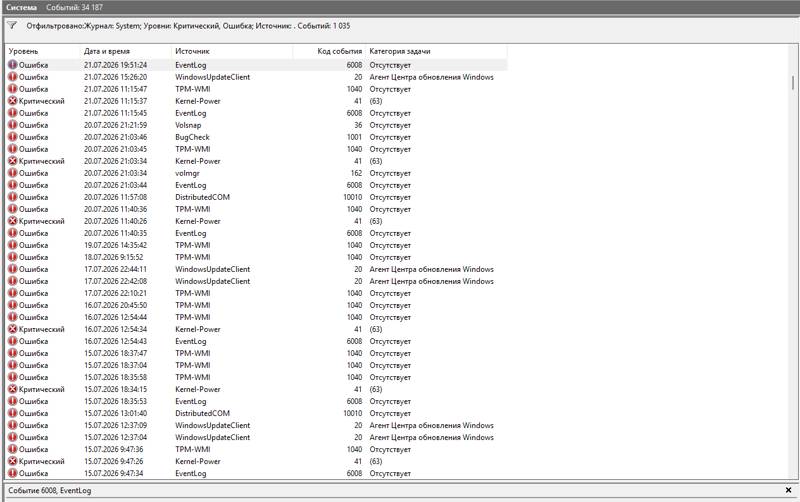Click error icon of EventLog row 21.07.2026 19:51:24
Screen dimensions: 800x502
[x=13, y=65]
